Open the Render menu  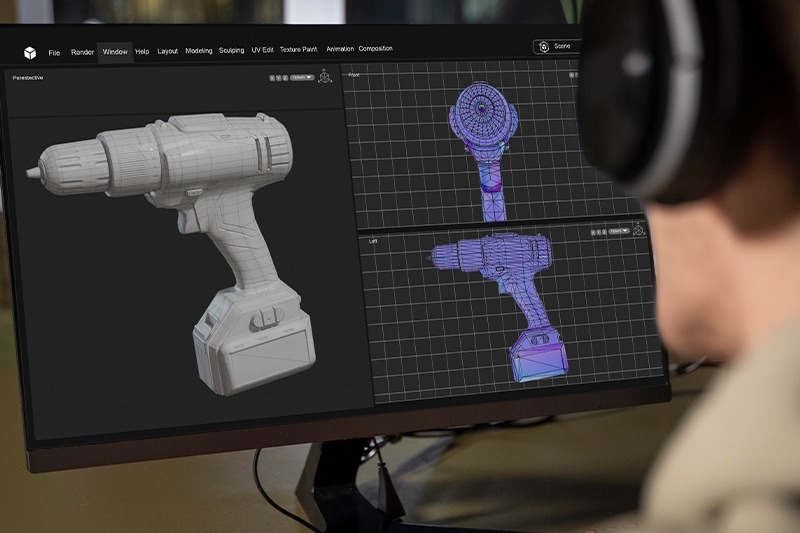82,52
